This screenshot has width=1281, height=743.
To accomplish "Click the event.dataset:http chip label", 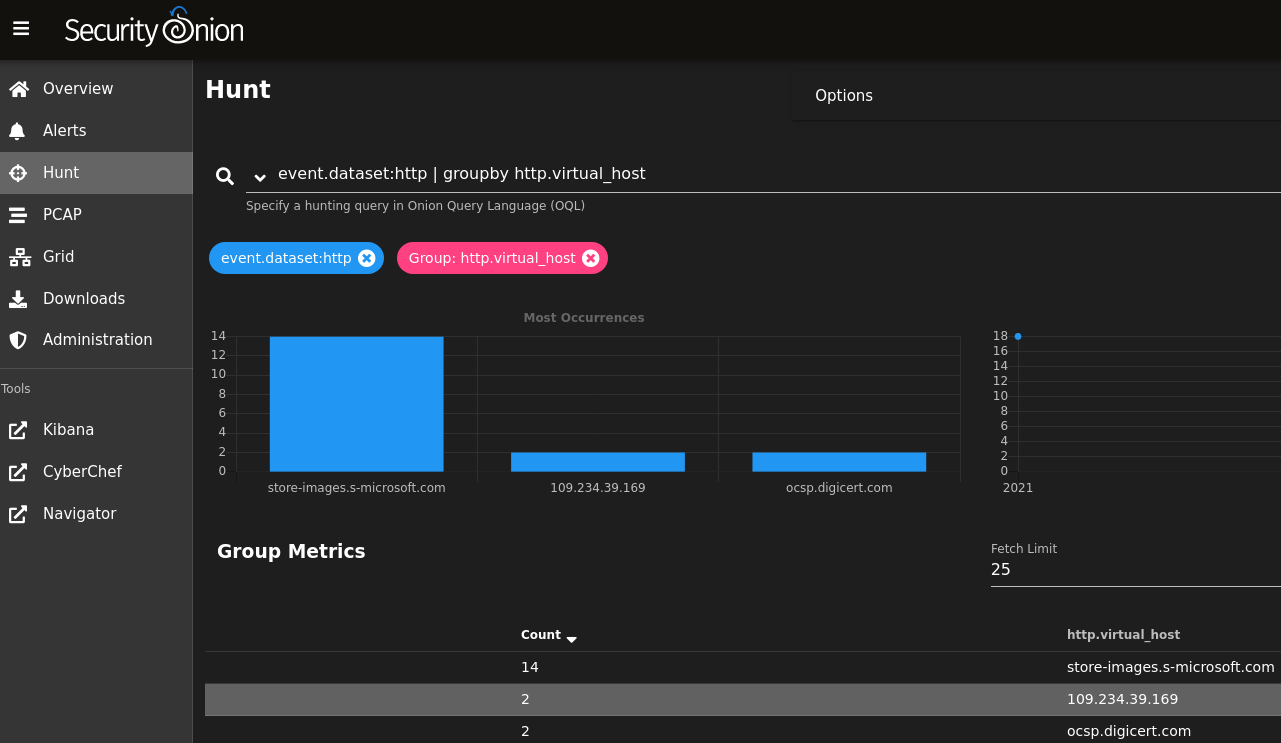I will click(x=286, y=258).
